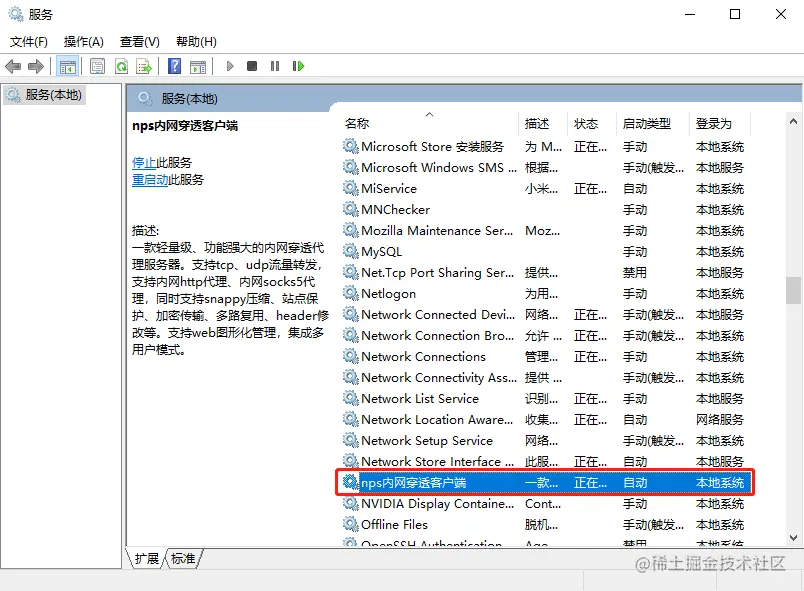Select the Mozilla Maintenance Service row

545,230
